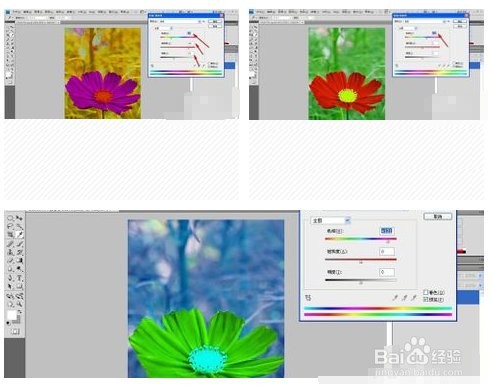Image resolution: width=491 pixels, height=390 pixels.
Task: Click add-to-sample eyedropper in bottom dialog
Action: [404, 297]
